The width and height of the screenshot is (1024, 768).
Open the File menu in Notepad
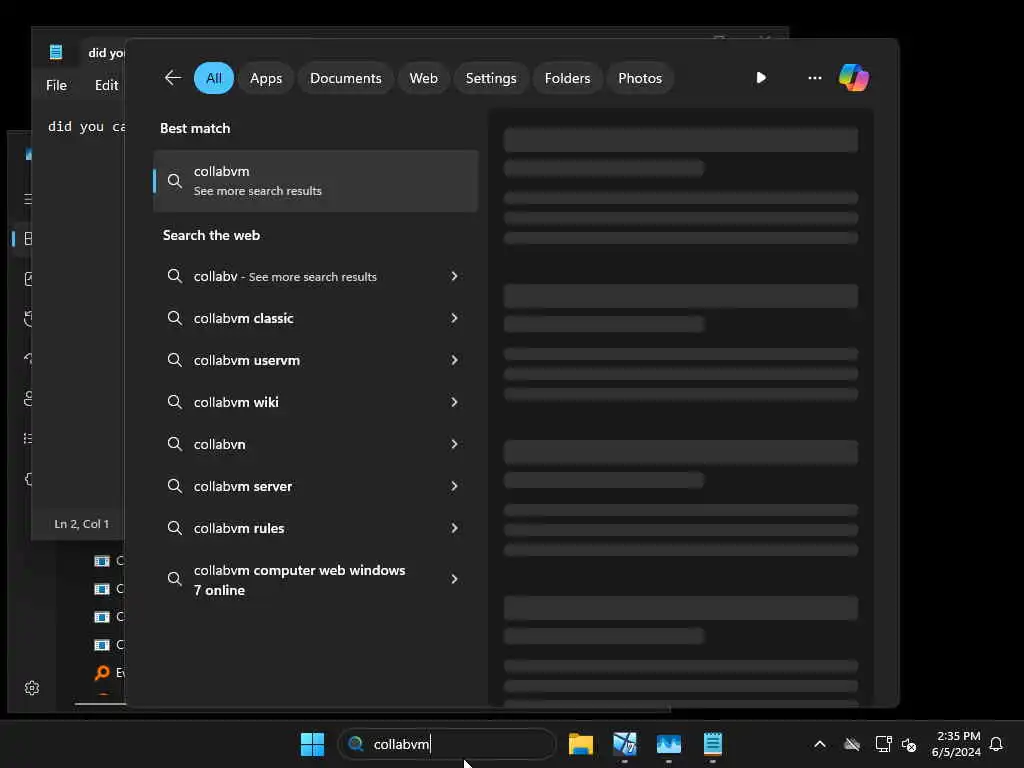(x=56, y=86)
